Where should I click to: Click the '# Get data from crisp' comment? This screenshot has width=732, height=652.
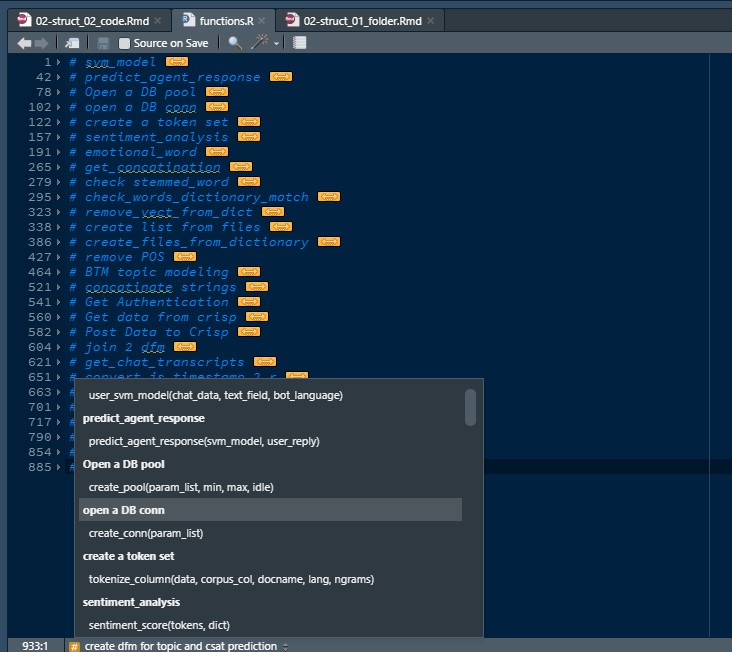click(x=153, y=317)
